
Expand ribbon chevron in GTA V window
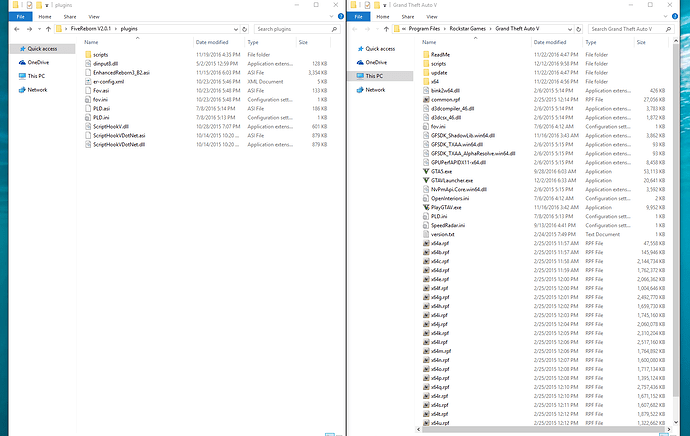(666, 16)
